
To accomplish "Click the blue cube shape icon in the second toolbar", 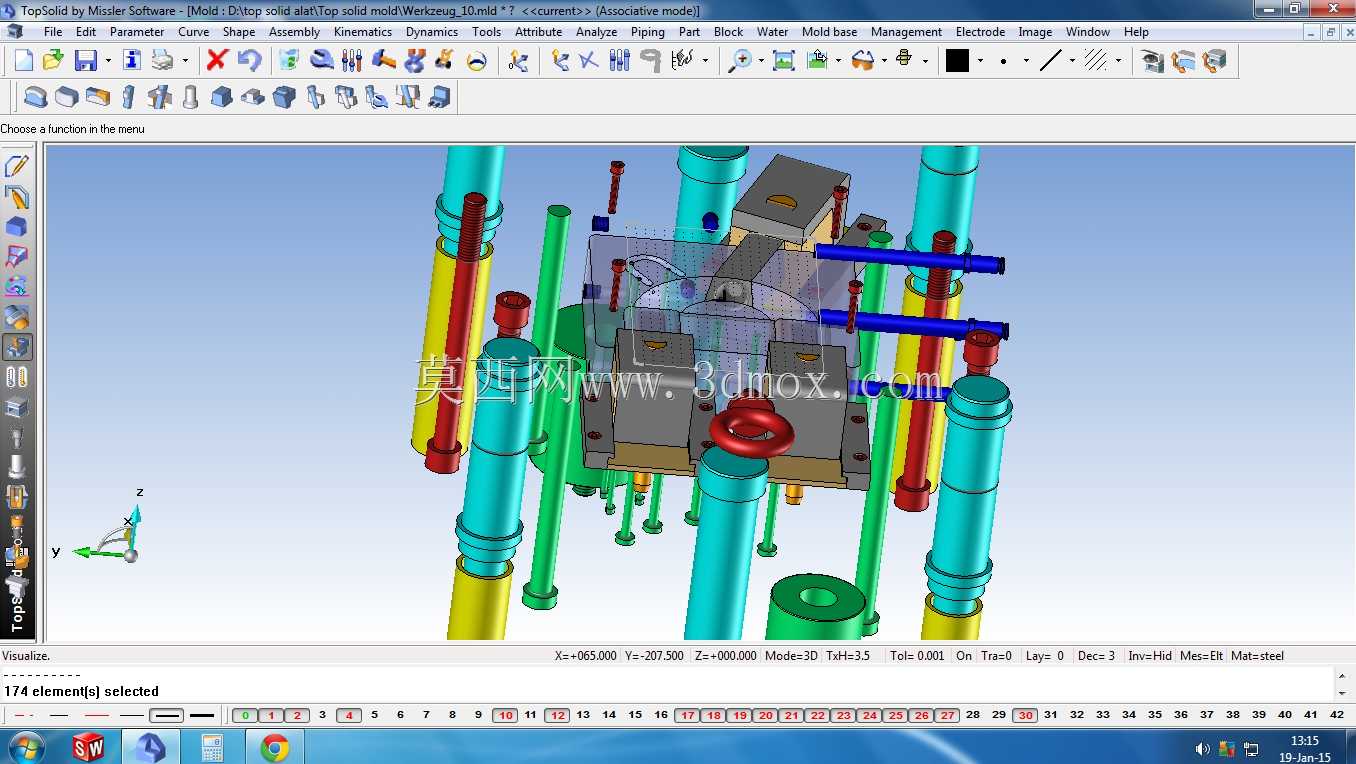I will [222, 97].
